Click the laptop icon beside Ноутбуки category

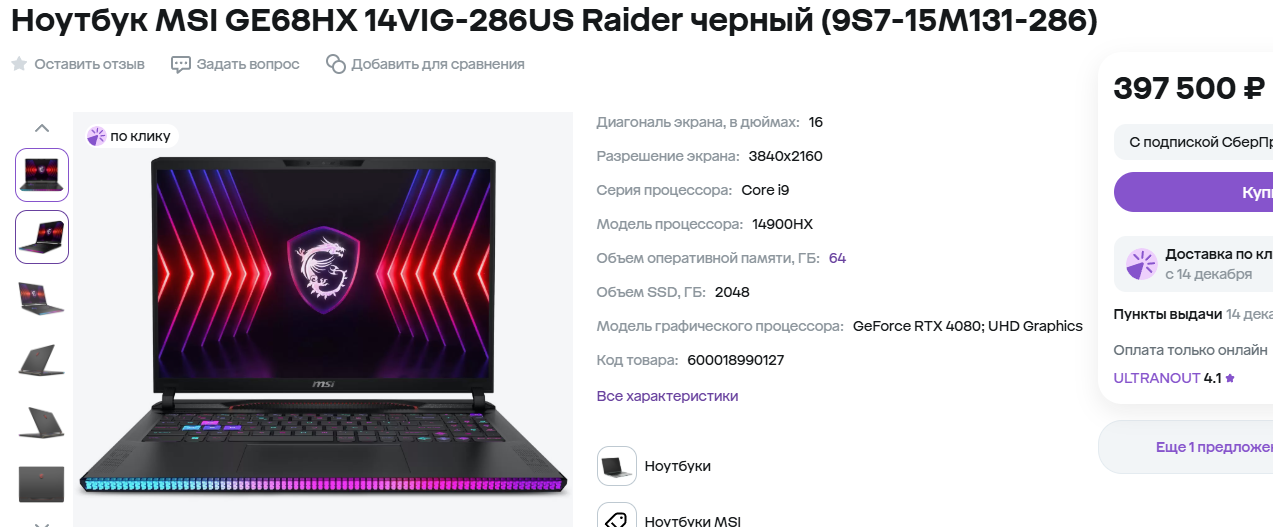(617, 466)
